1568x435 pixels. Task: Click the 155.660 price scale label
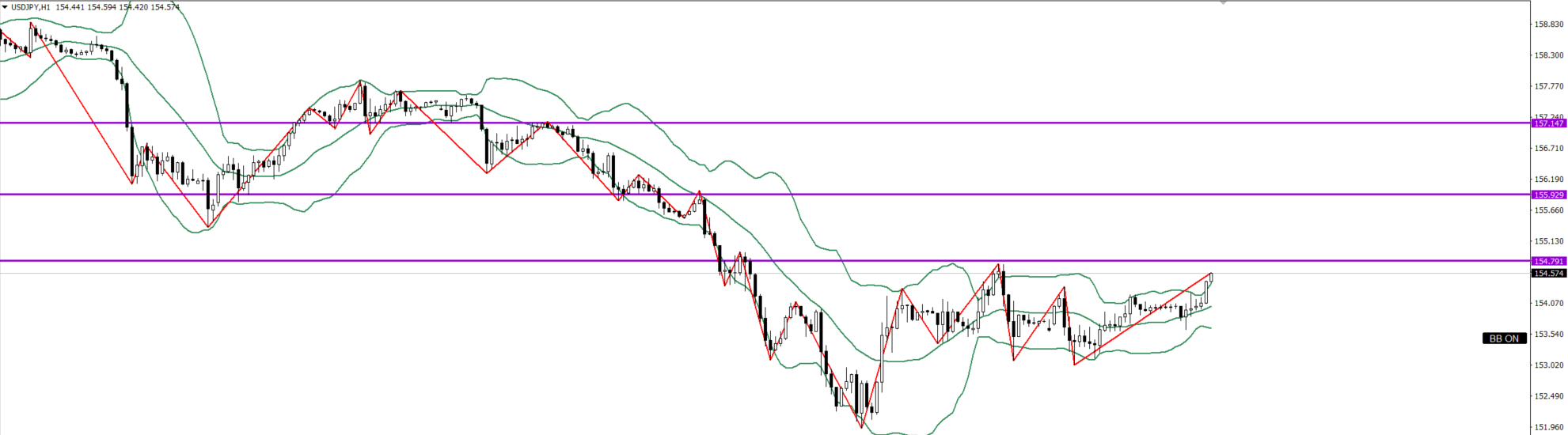click(x=1548, y=210)
